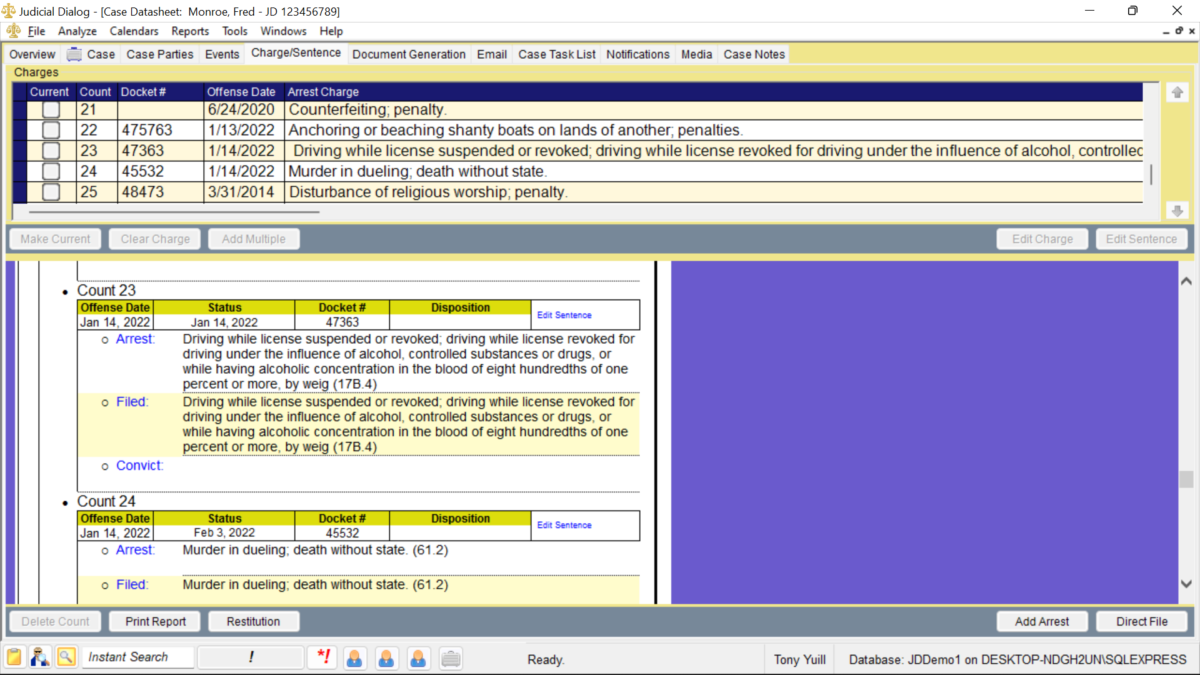The image size is (1200, 675).
Task: Click the magnifying glass search icon
Action: click(x=66, y=656)
